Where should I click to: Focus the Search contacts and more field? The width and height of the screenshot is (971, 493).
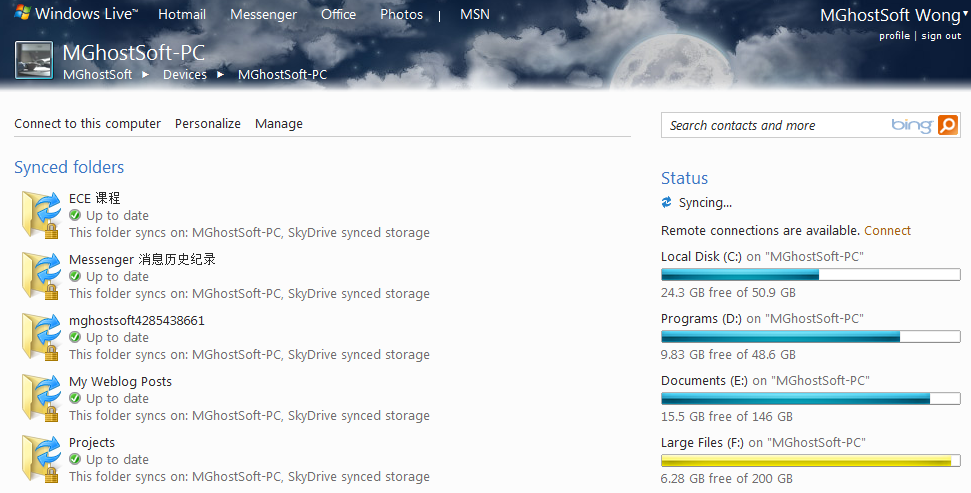(775, 125)
